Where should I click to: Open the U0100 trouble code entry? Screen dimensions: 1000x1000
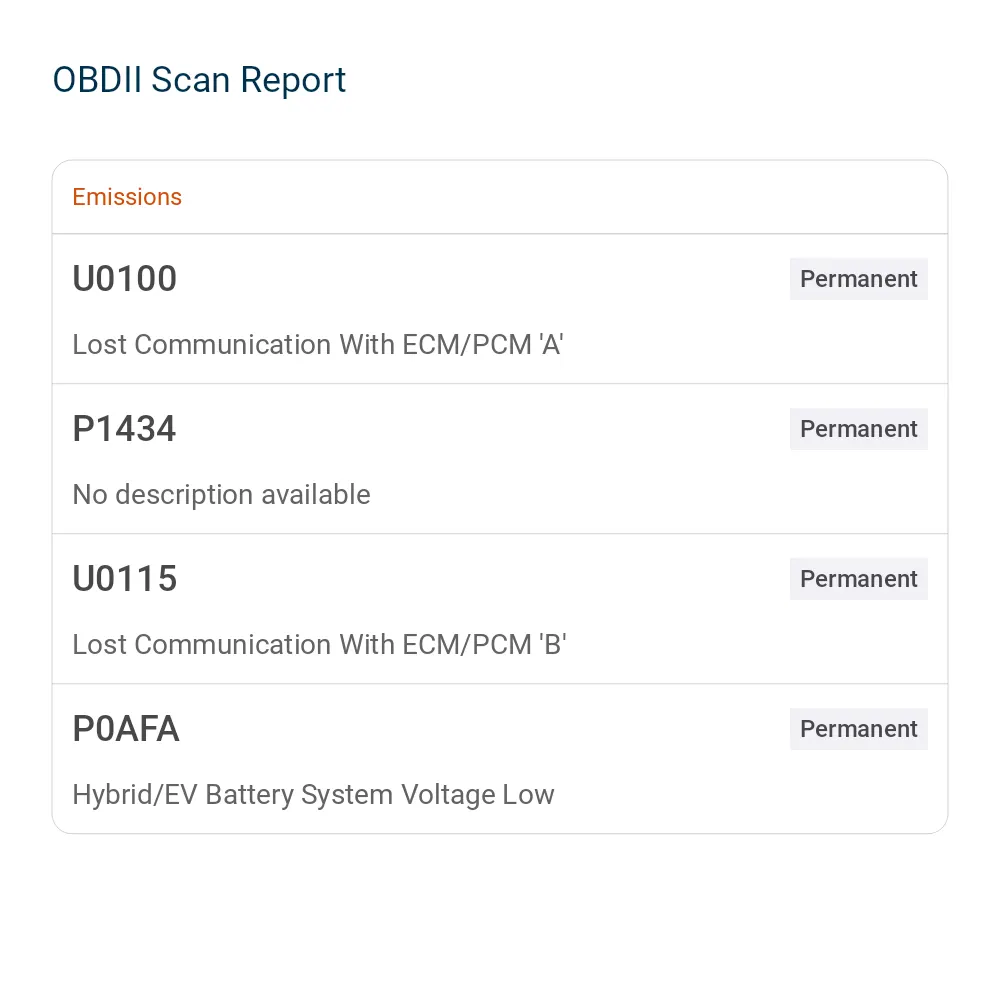pos(500,309)
